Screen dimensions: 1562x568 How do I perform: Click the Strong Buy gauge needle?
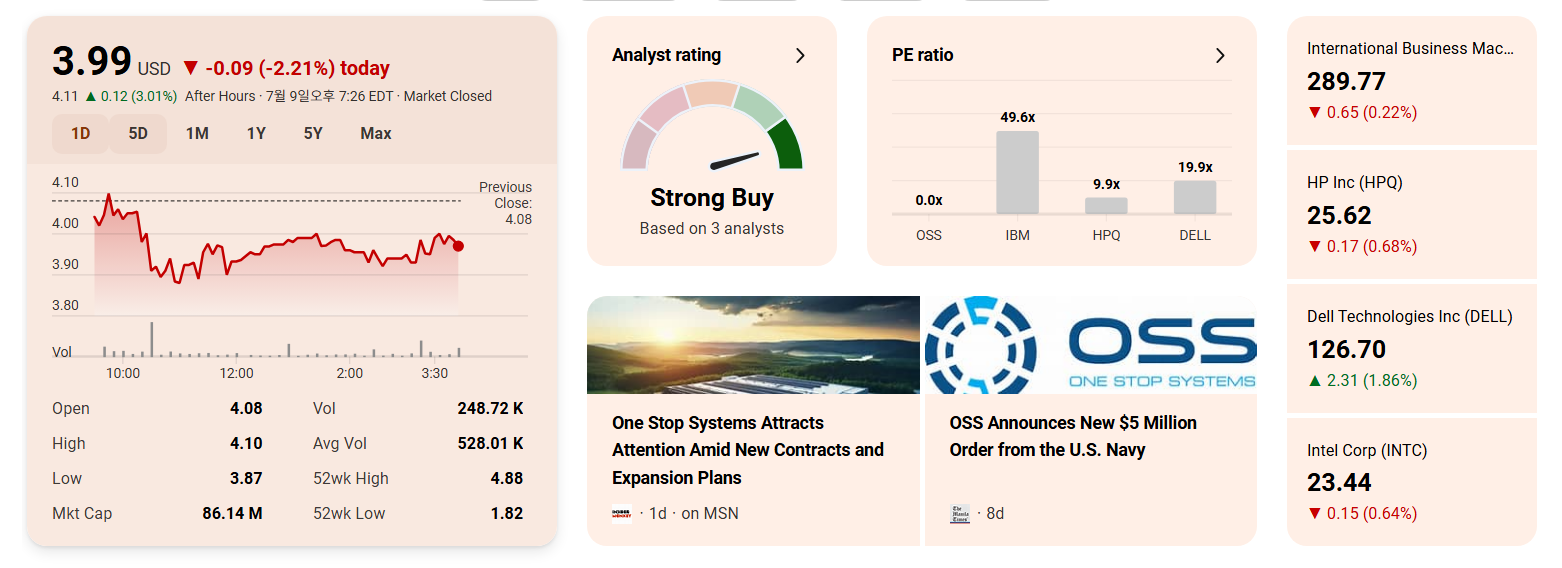(x=734, y=160)
